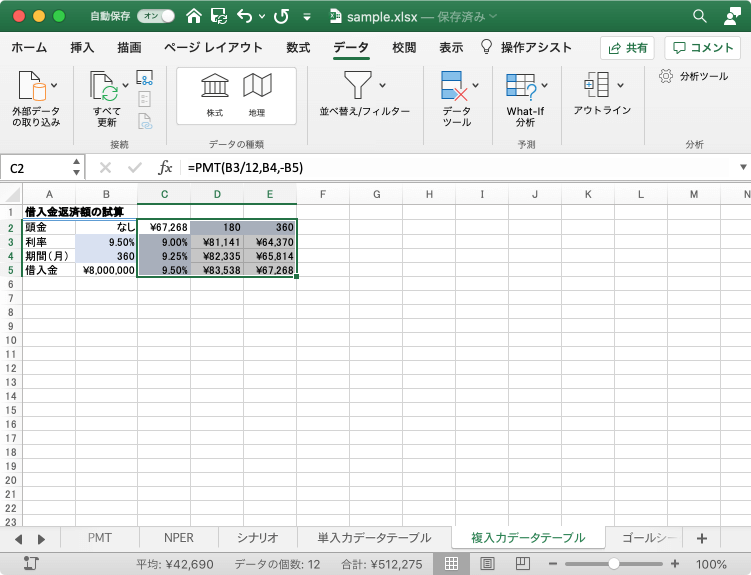751x575 pixels.
Task: Select cell A1 借入金返済額の試算
Action: 49,212
